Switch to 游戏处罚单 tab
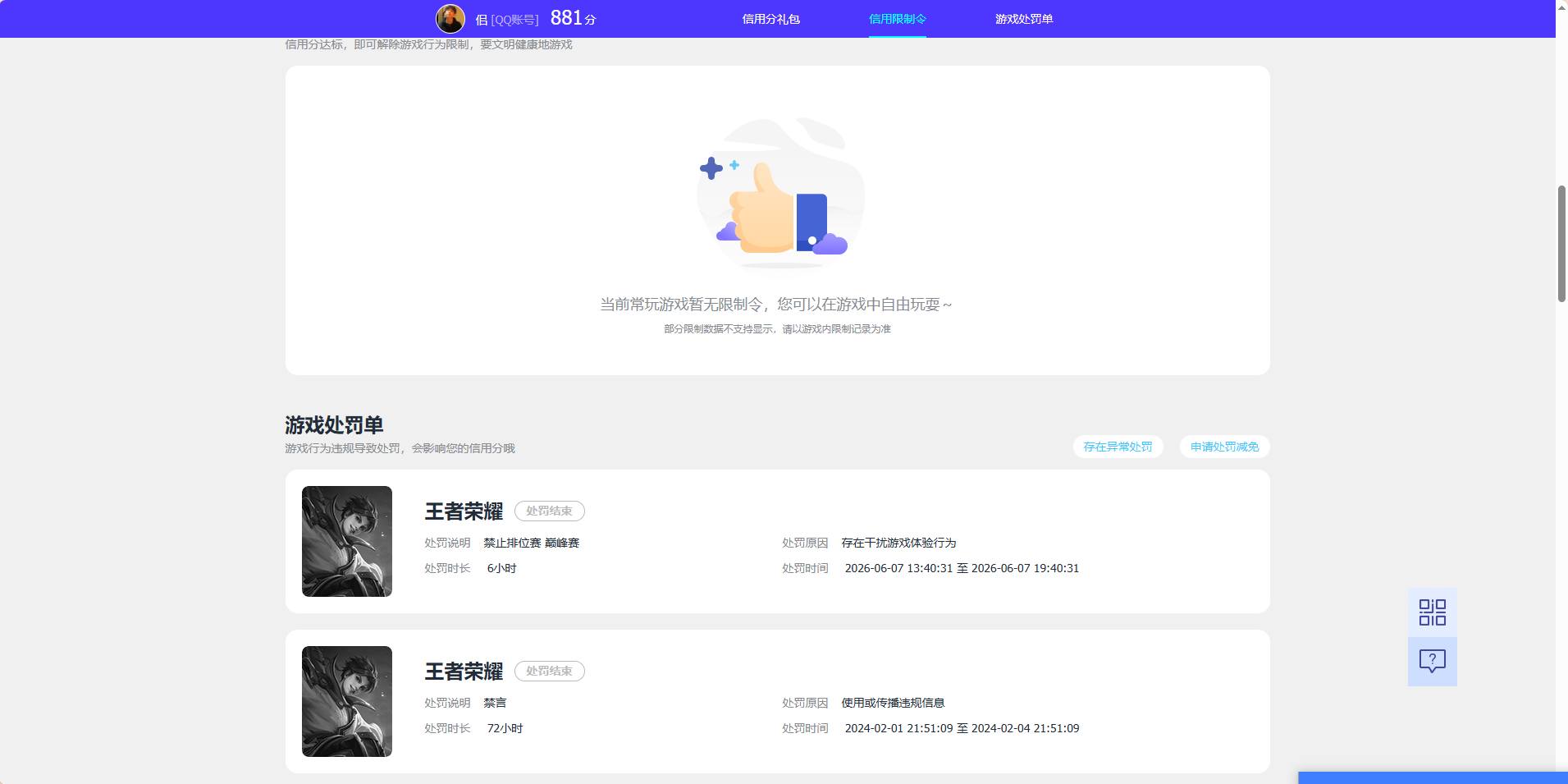This screenshot has height=784, width=1568. [1023, 19]
